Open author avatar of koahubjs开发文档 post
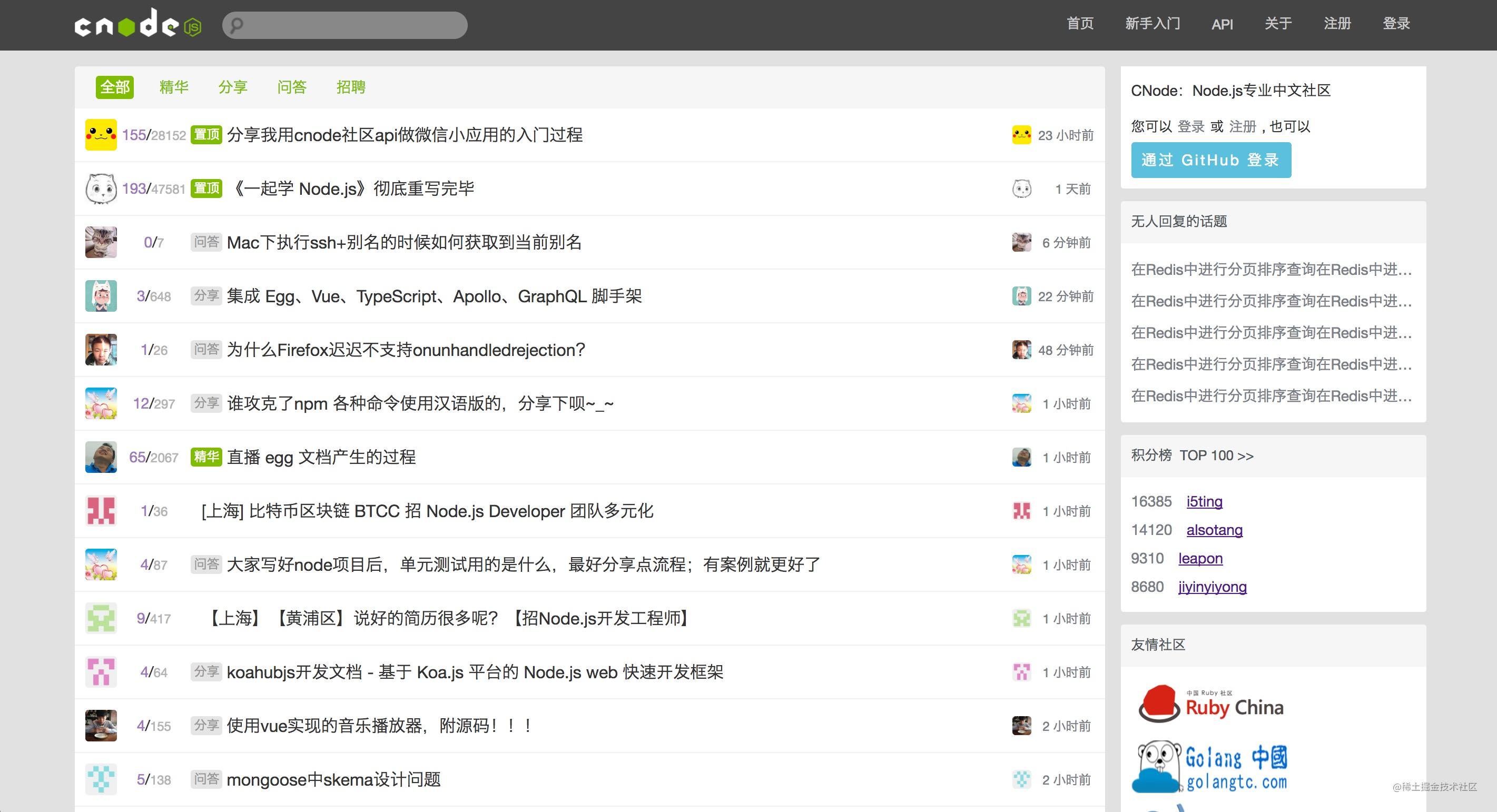This screenshot has height=812, width=1497. tap(101, 672)
